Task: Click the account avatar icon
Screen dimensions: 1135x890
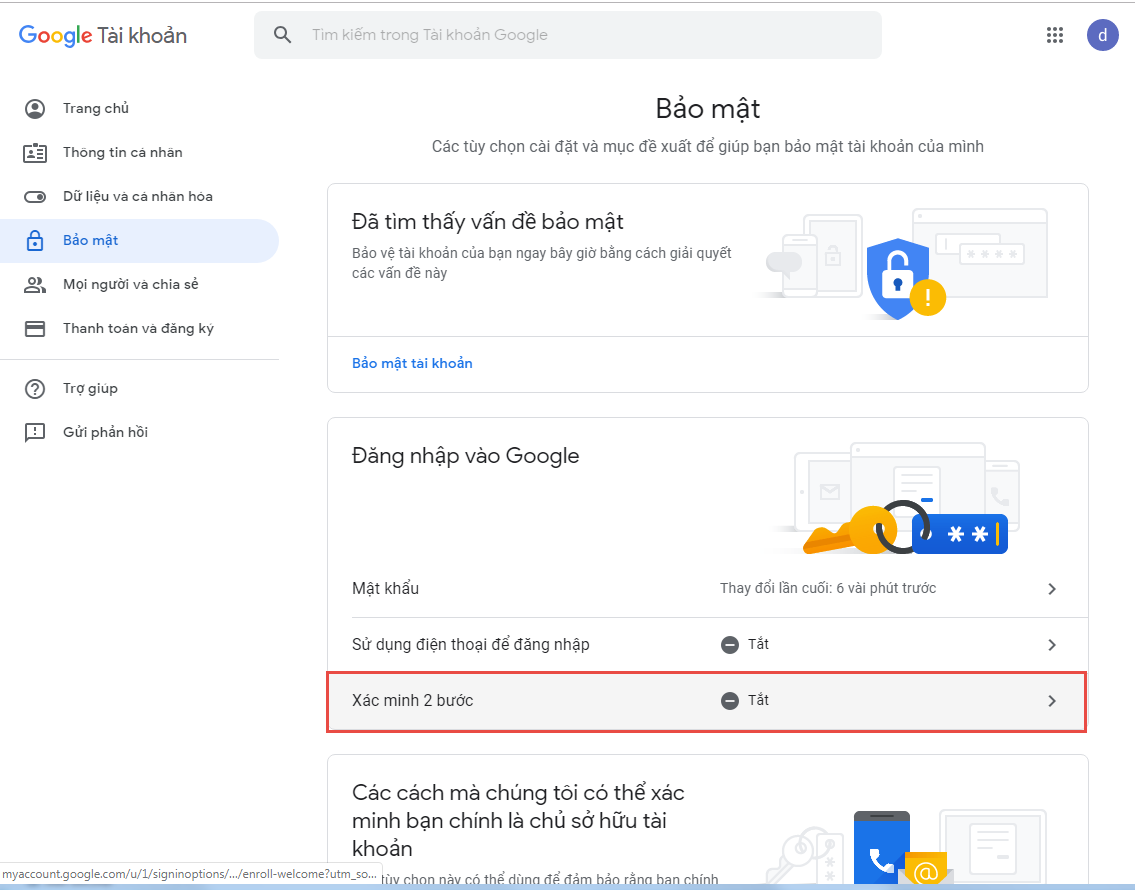Action: (1102, 35)
